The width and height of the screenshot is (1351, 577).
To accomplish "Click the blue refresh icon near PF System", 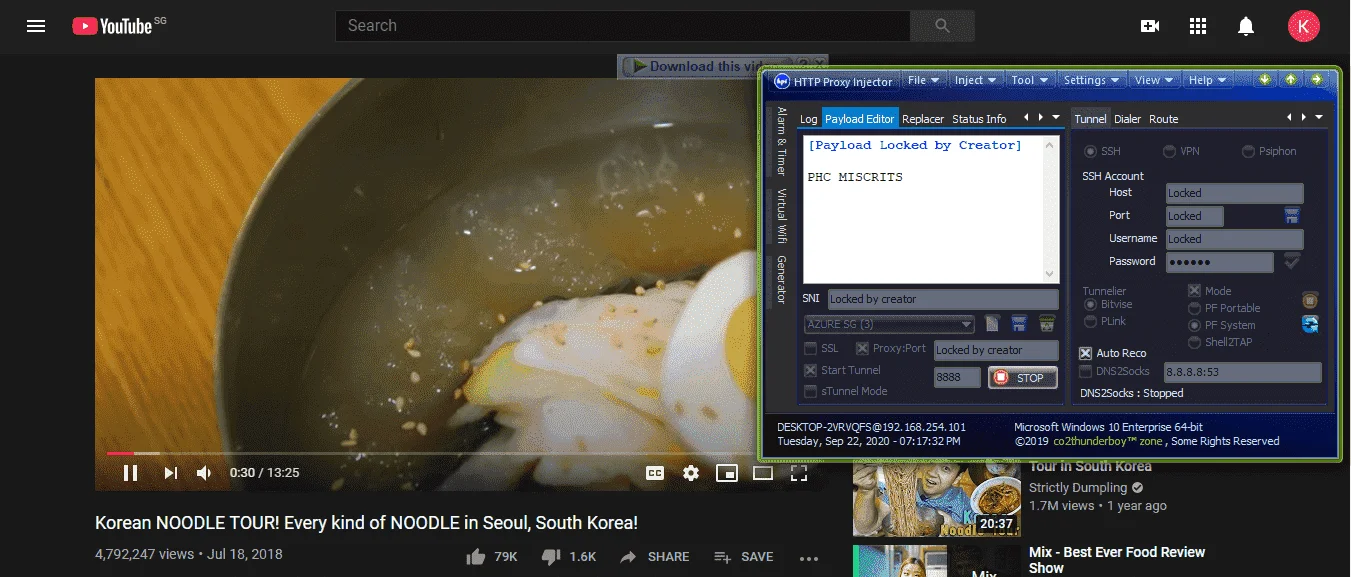I will coord(1310,323).
